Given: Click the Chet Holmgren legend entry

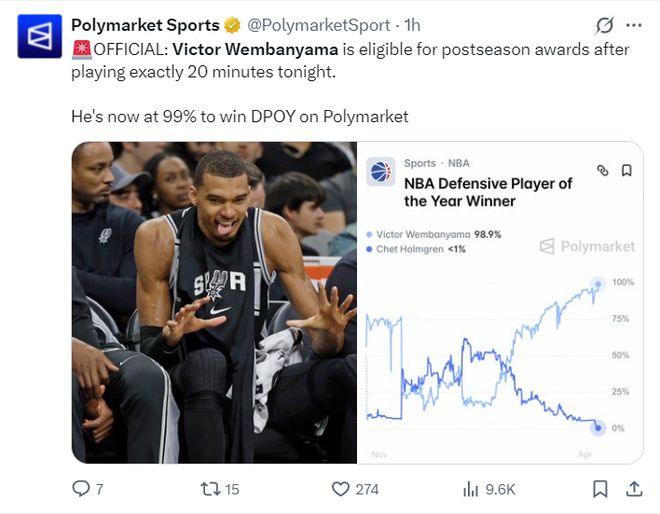Looking at the screenshot, I should tap(421, 249).
